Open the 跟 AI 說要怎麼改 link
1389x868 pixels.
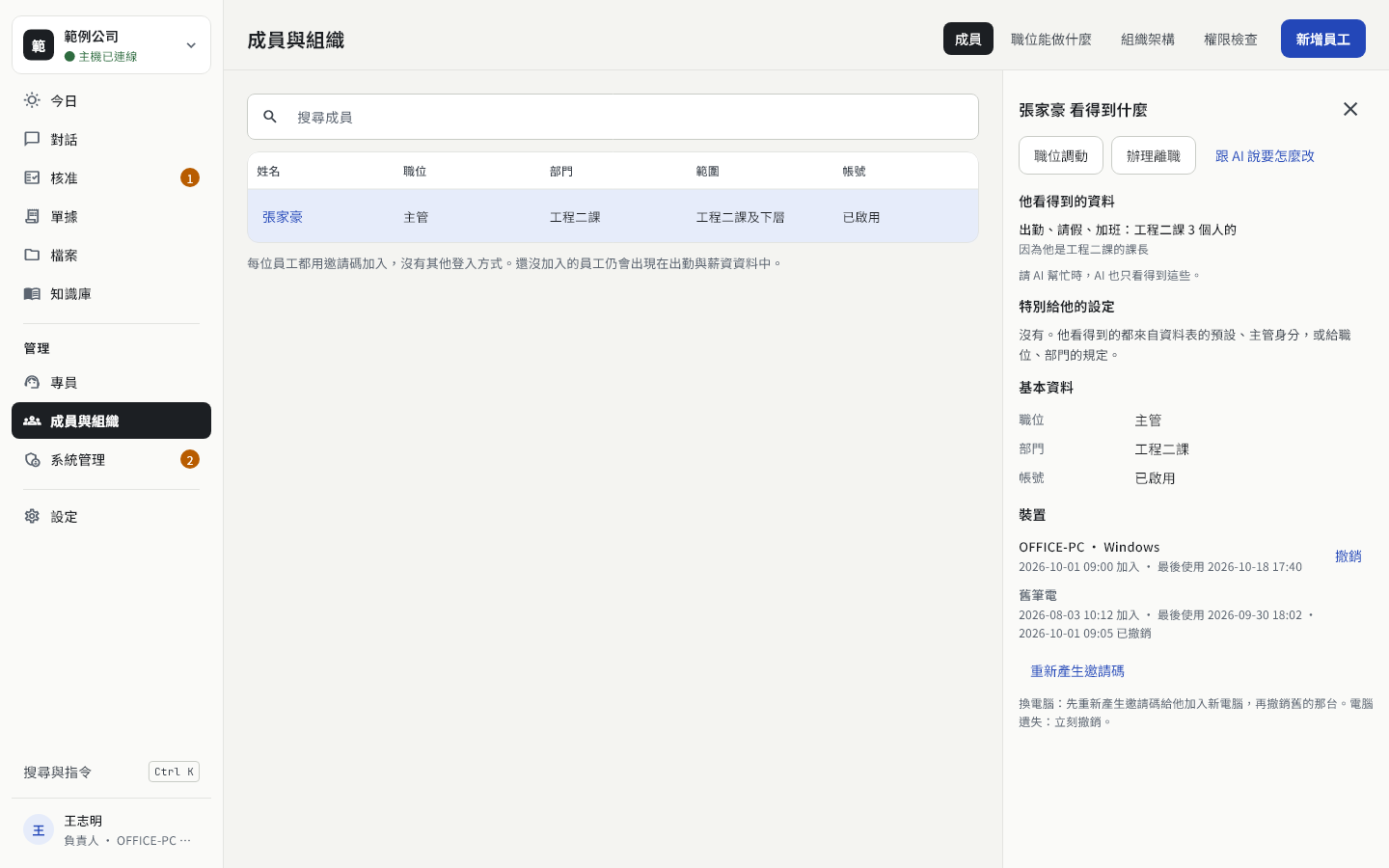(x=1265, y=155)
